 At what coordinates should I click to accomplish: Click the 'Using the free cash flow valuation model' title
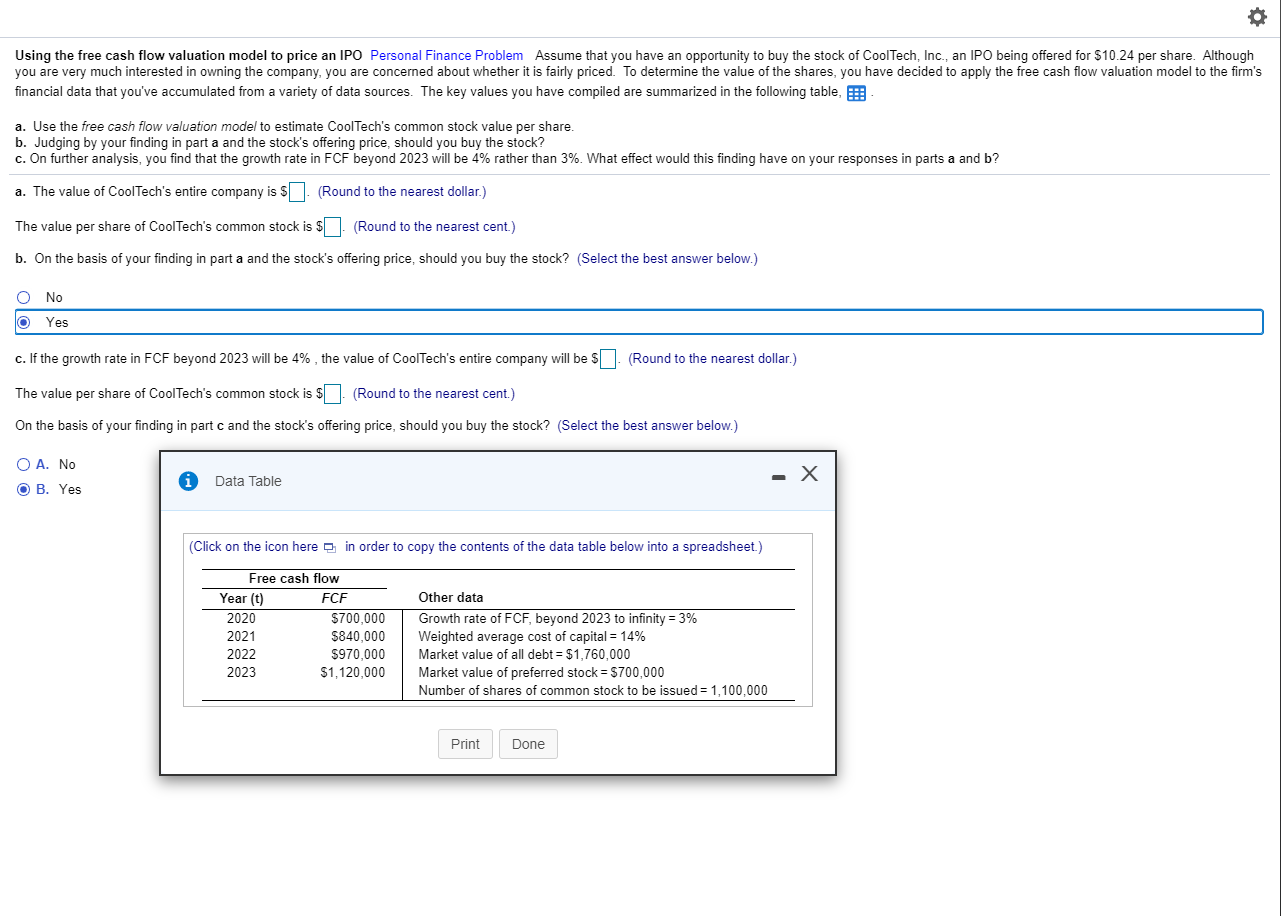(189, 55)
